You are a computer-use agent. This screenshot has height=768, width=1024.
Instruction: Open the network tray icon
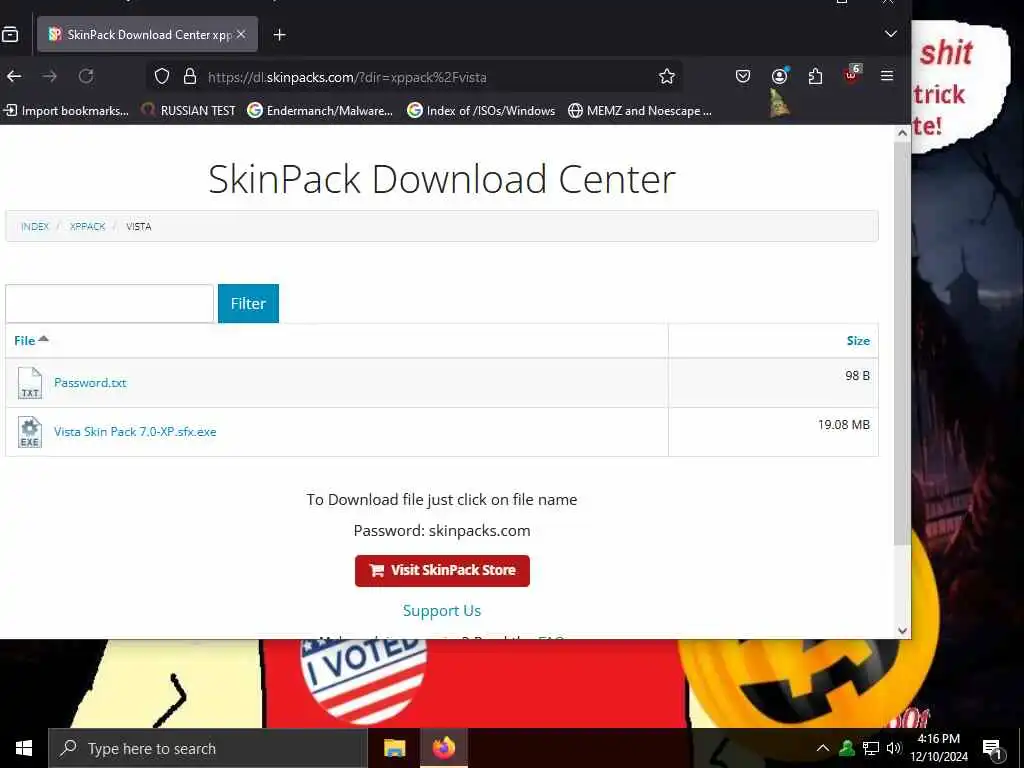point(871,748)
